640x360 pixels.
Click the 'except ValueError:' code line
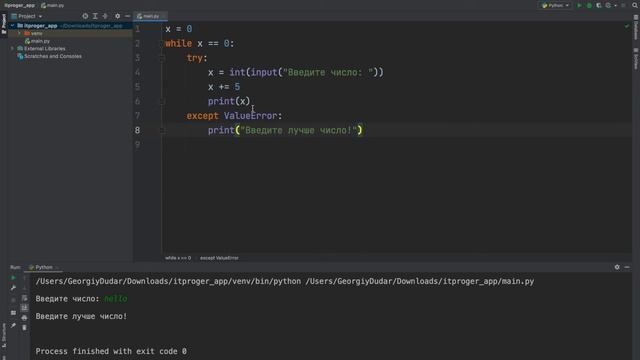coord(234,116)
